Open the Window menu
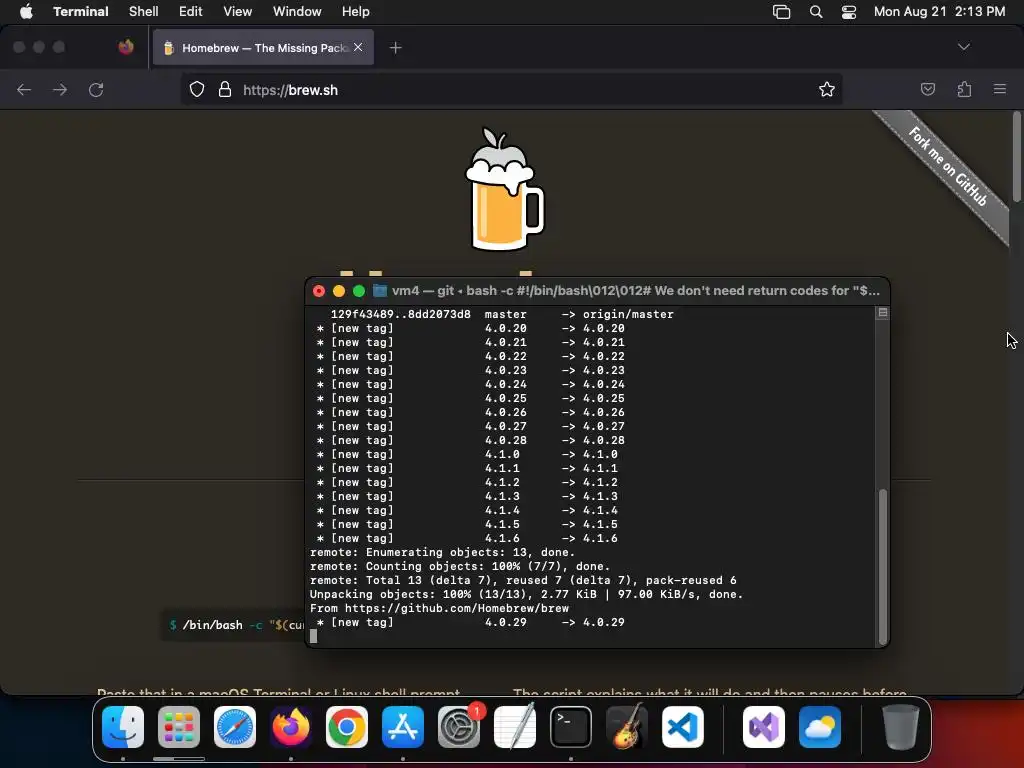Screen dimensions: 1024x768 coord(296,11)
